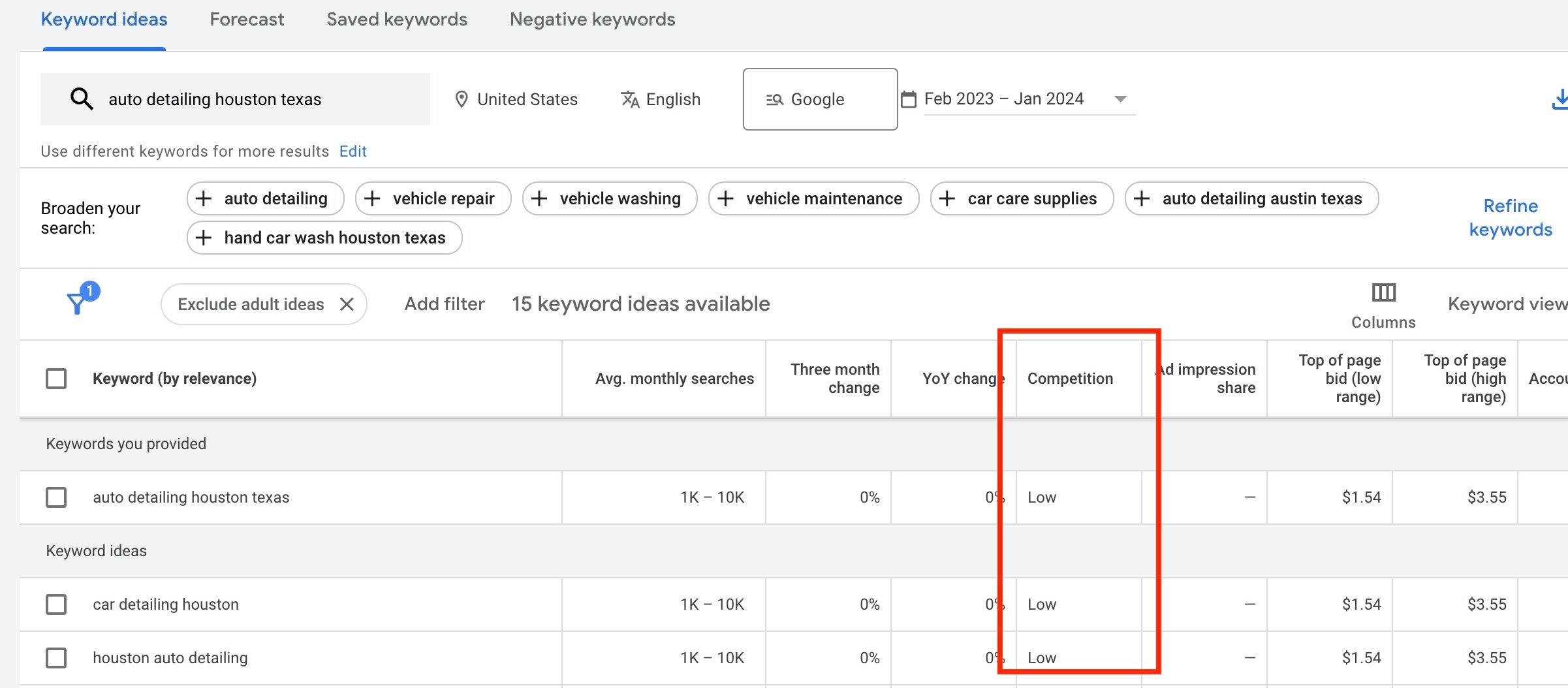This screenshot has width=1568, height=688.
Task: Click the download keyword ideas icon
Action: tap(1559, 99)
